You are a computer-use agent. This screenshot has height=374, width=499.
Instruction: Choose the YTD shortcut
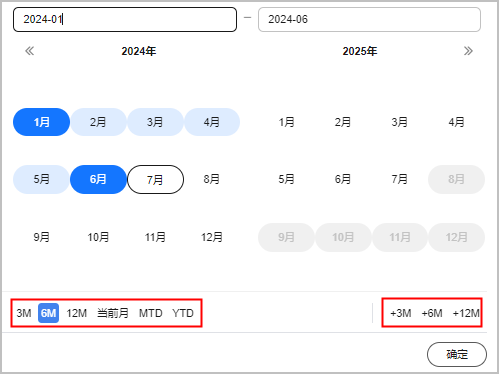[183, 313]
